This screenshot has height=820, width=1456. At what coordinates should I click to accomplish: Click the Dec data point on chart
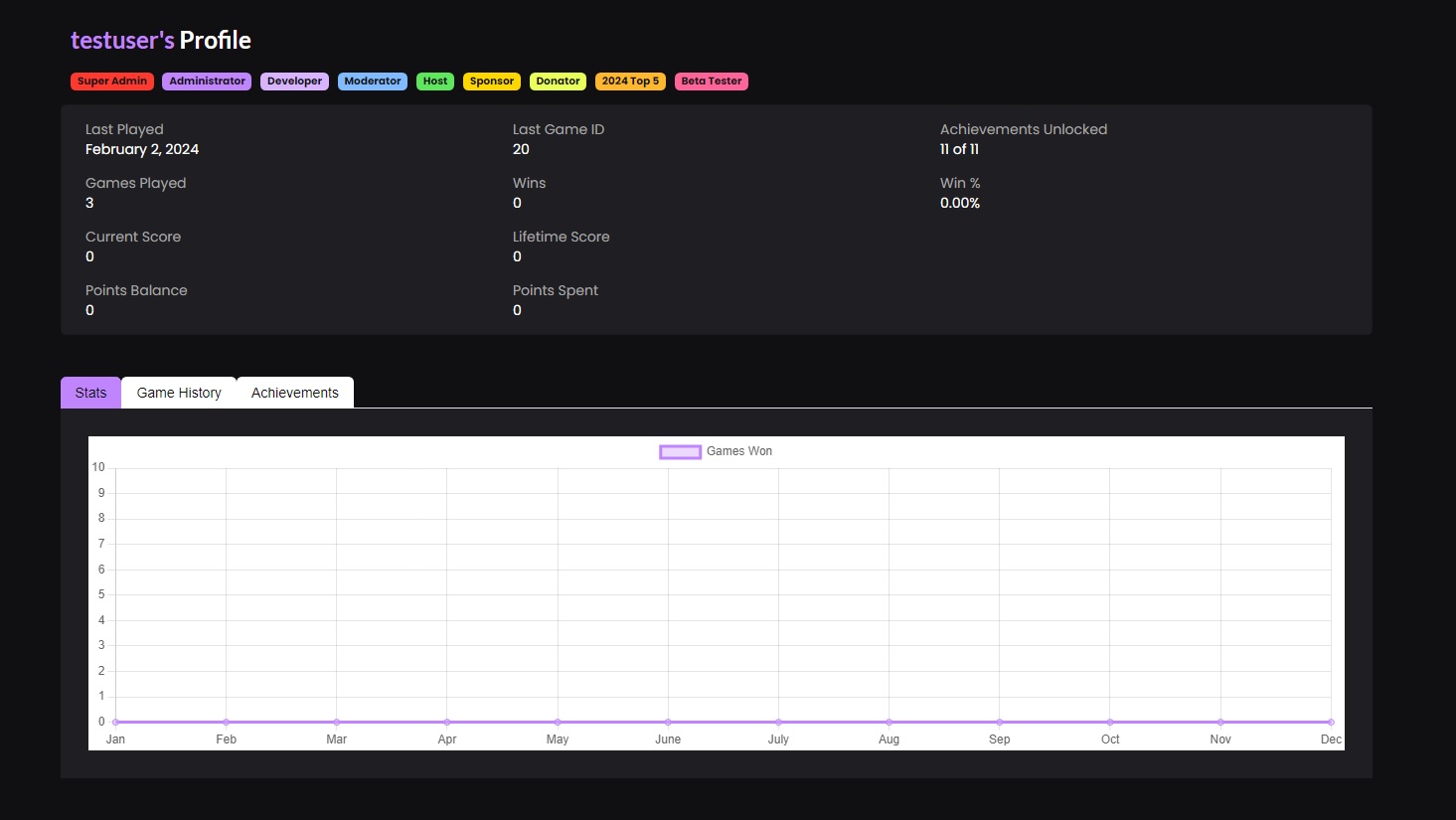pos(1331,722)
